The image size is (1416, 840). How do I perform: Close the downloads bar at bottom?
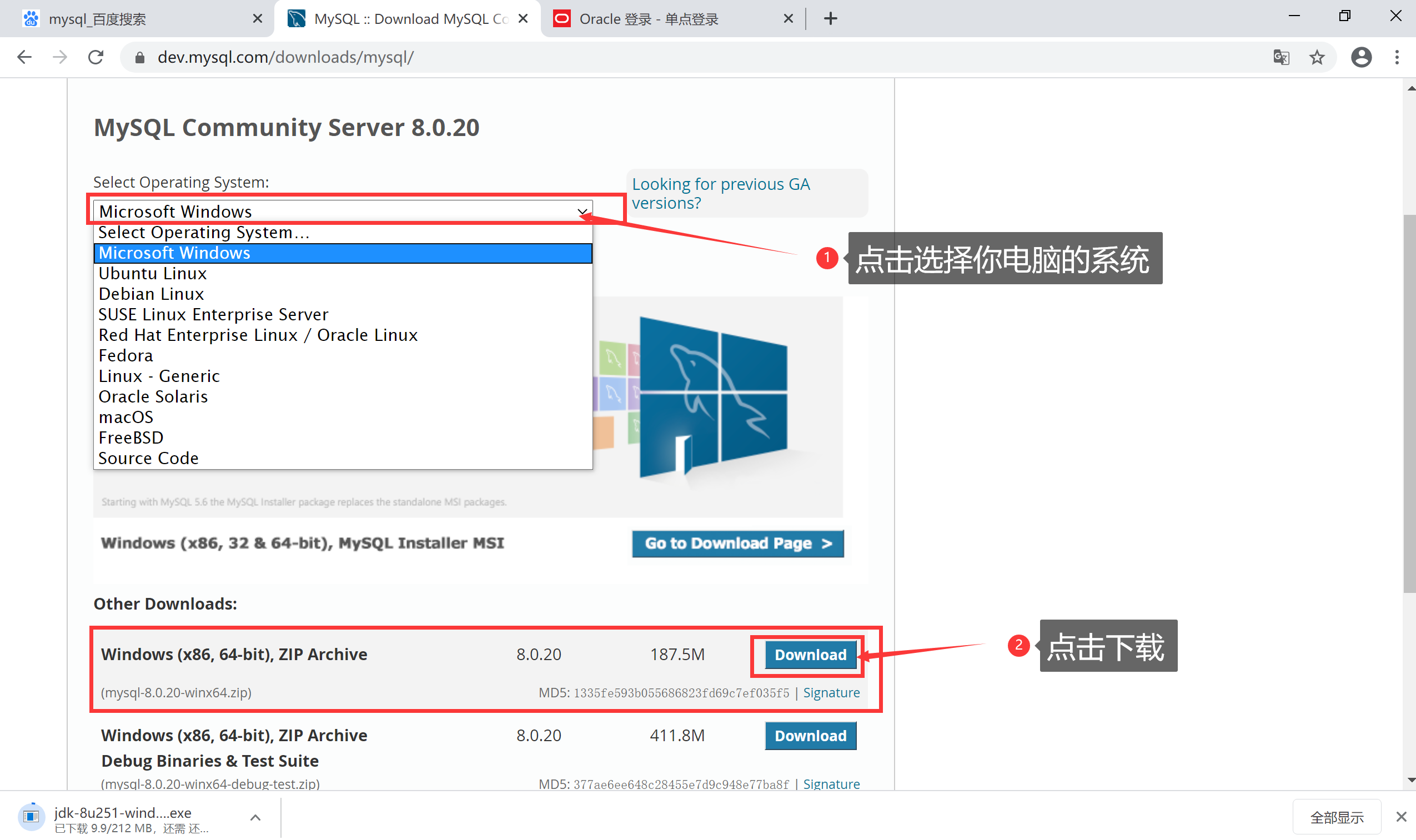tap(1400, 816)
